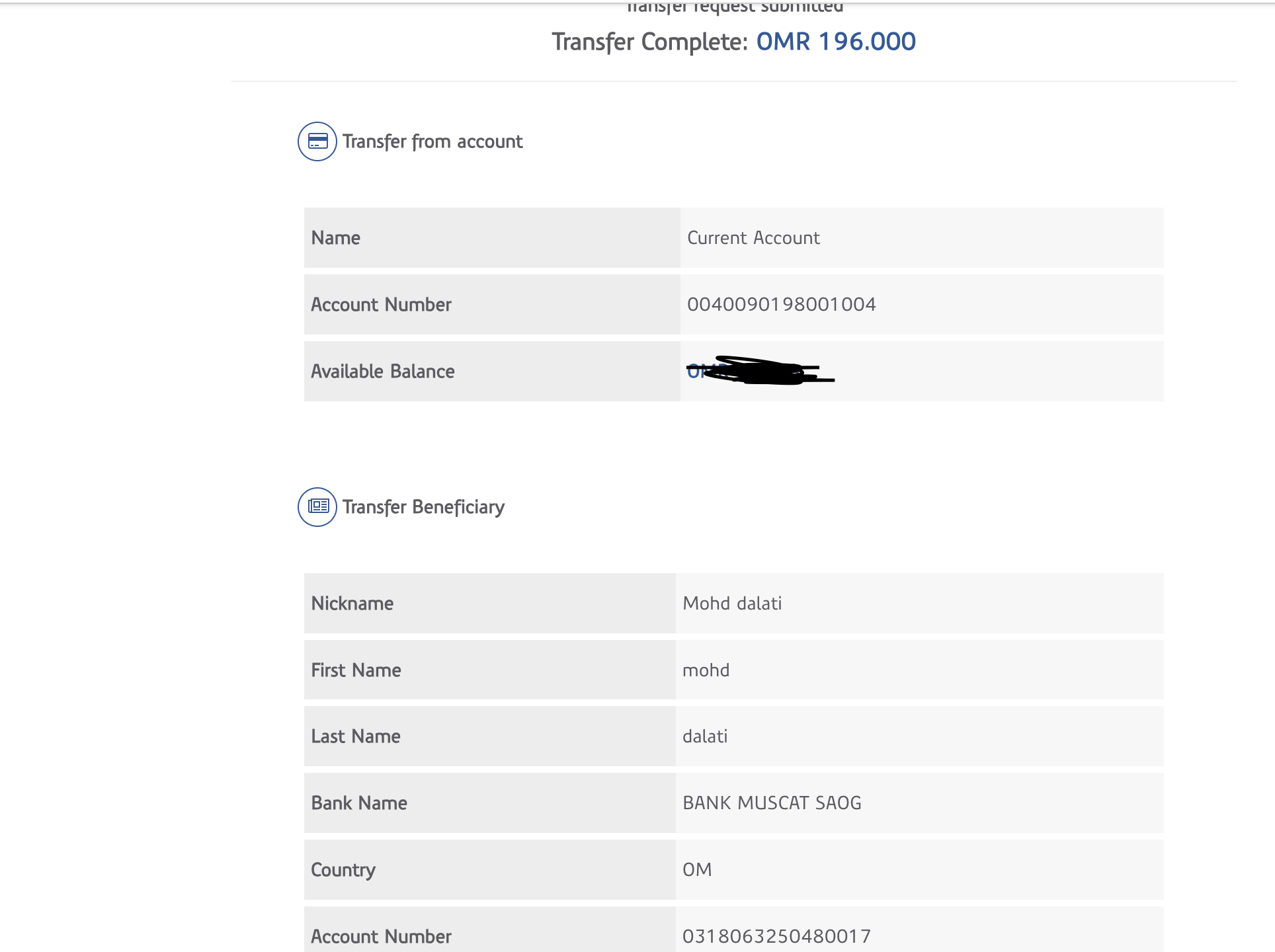The image size is (1275, 952).
Task: Click the Country value OM
Action: coord(697,870)
